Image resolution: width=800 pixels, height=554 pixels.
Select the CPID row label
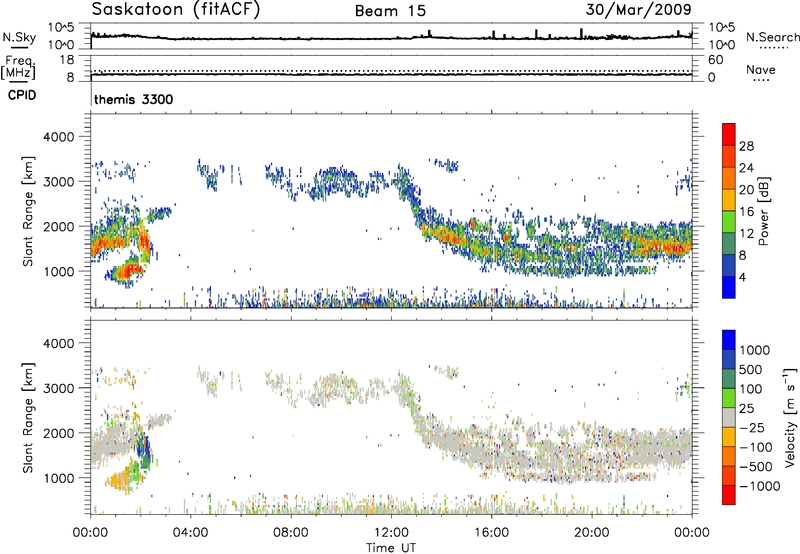[22, 95]
